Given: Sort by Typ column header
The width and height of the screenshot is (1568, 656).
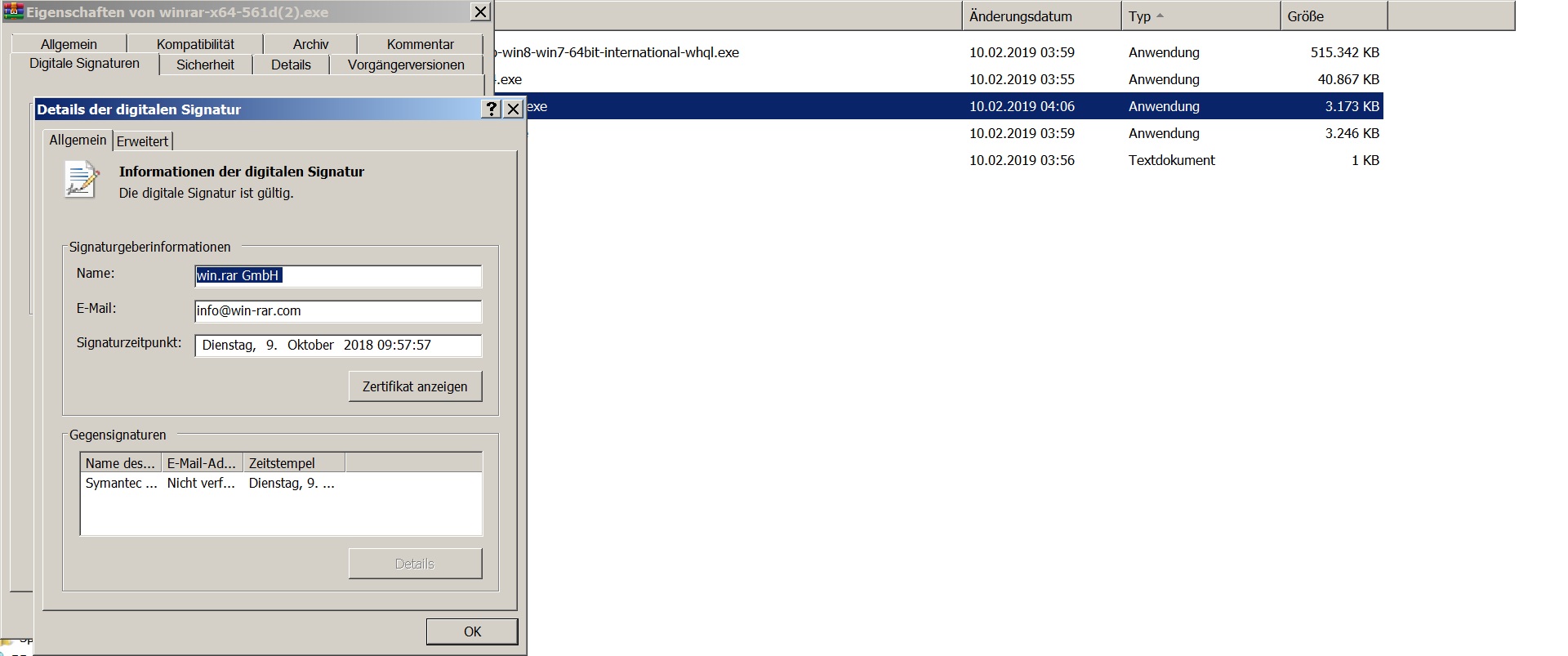Looking at the screenshot, I should [x=1200, y=16].
